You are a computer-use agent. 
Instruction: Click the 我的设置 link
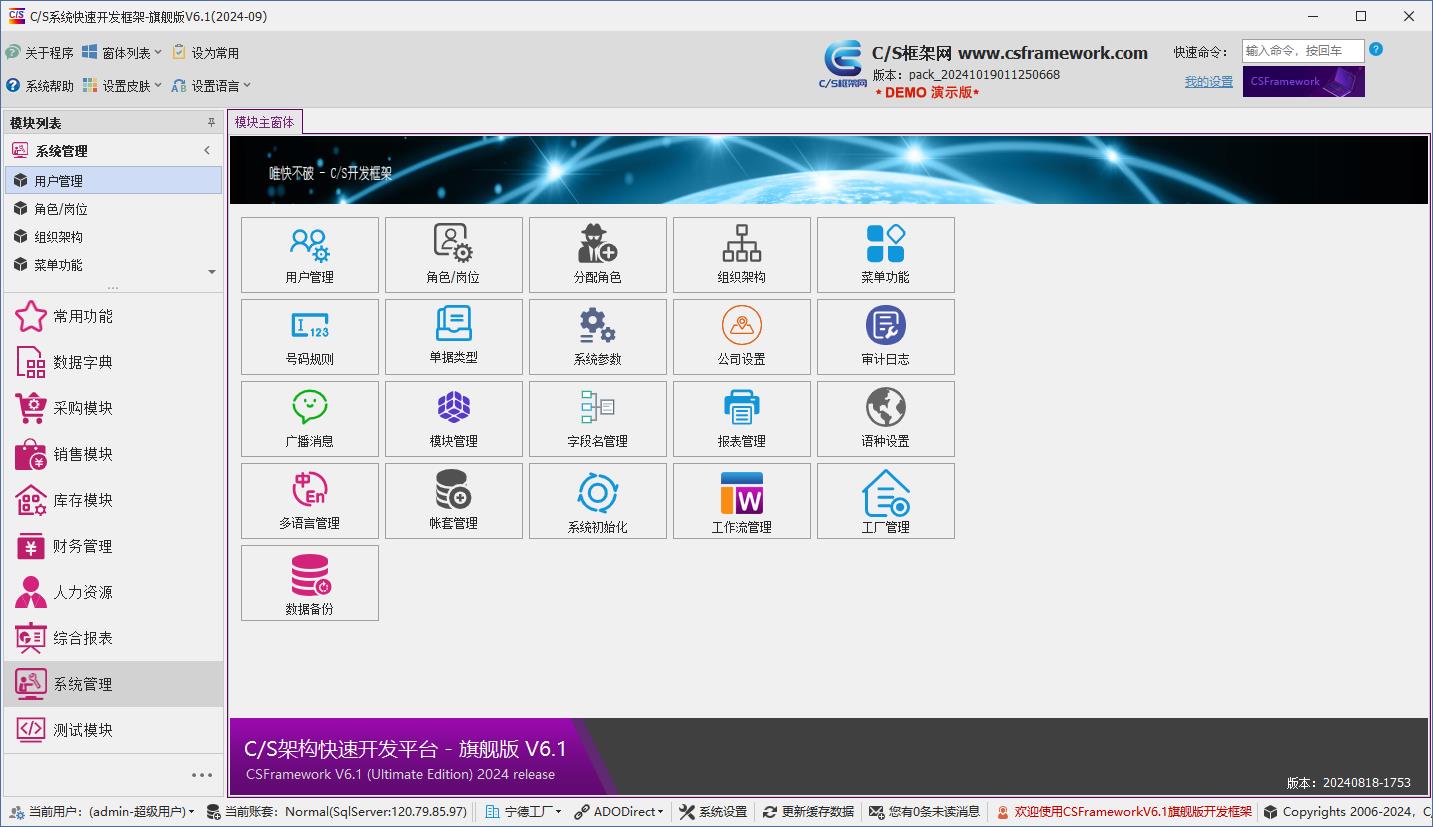[x=1208, y=82]
